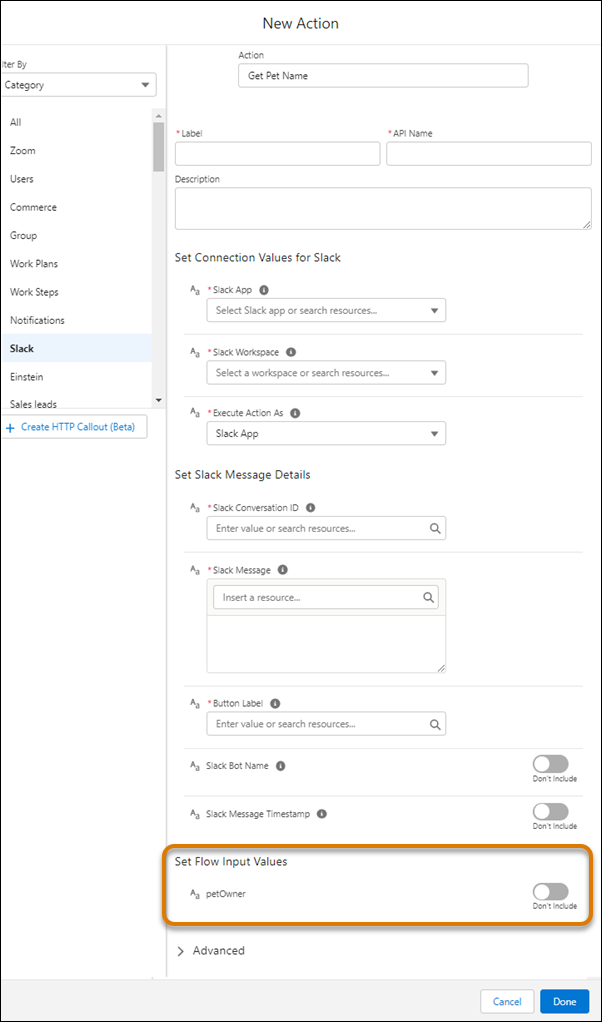Click the API Name input field
Image resolution: width=602 pixels, height=1022 pixels.
[489, 154]
